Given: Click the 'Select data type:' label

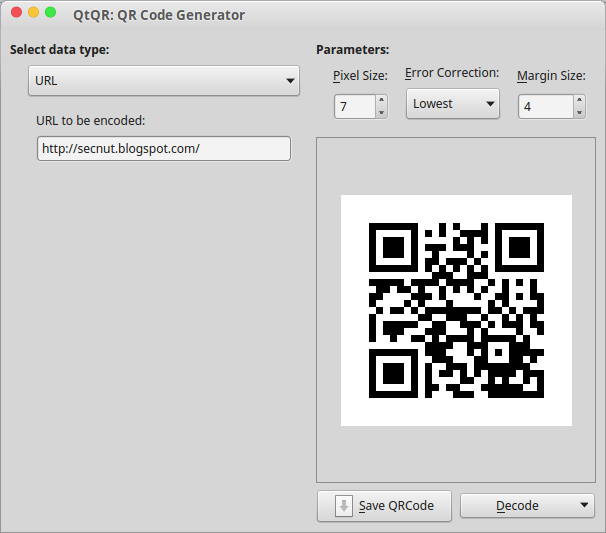Looking at the screenshot, I should [60, 49].
